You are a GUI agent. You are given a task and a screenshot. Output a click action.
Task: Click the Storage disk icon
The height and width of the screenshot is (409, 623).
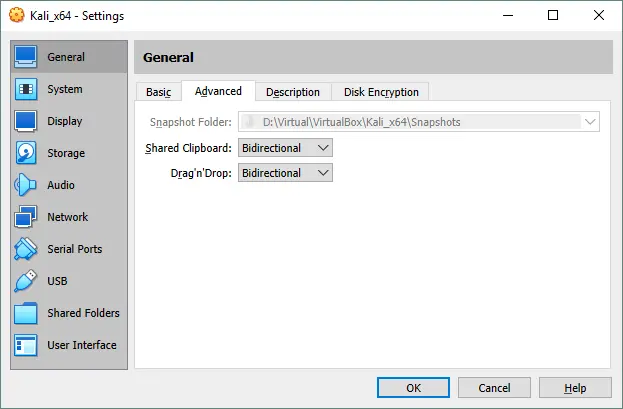click(26, 153)
